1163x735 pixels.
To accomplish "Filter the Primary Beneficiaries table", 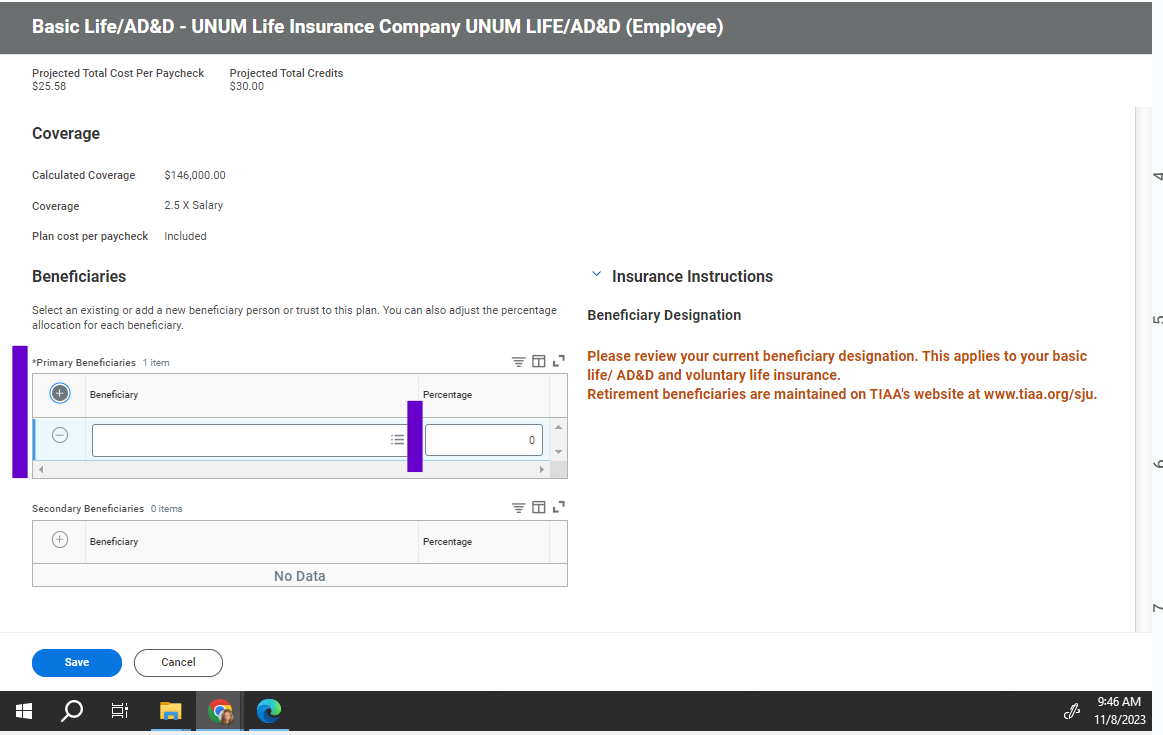I will click(518, 362).
